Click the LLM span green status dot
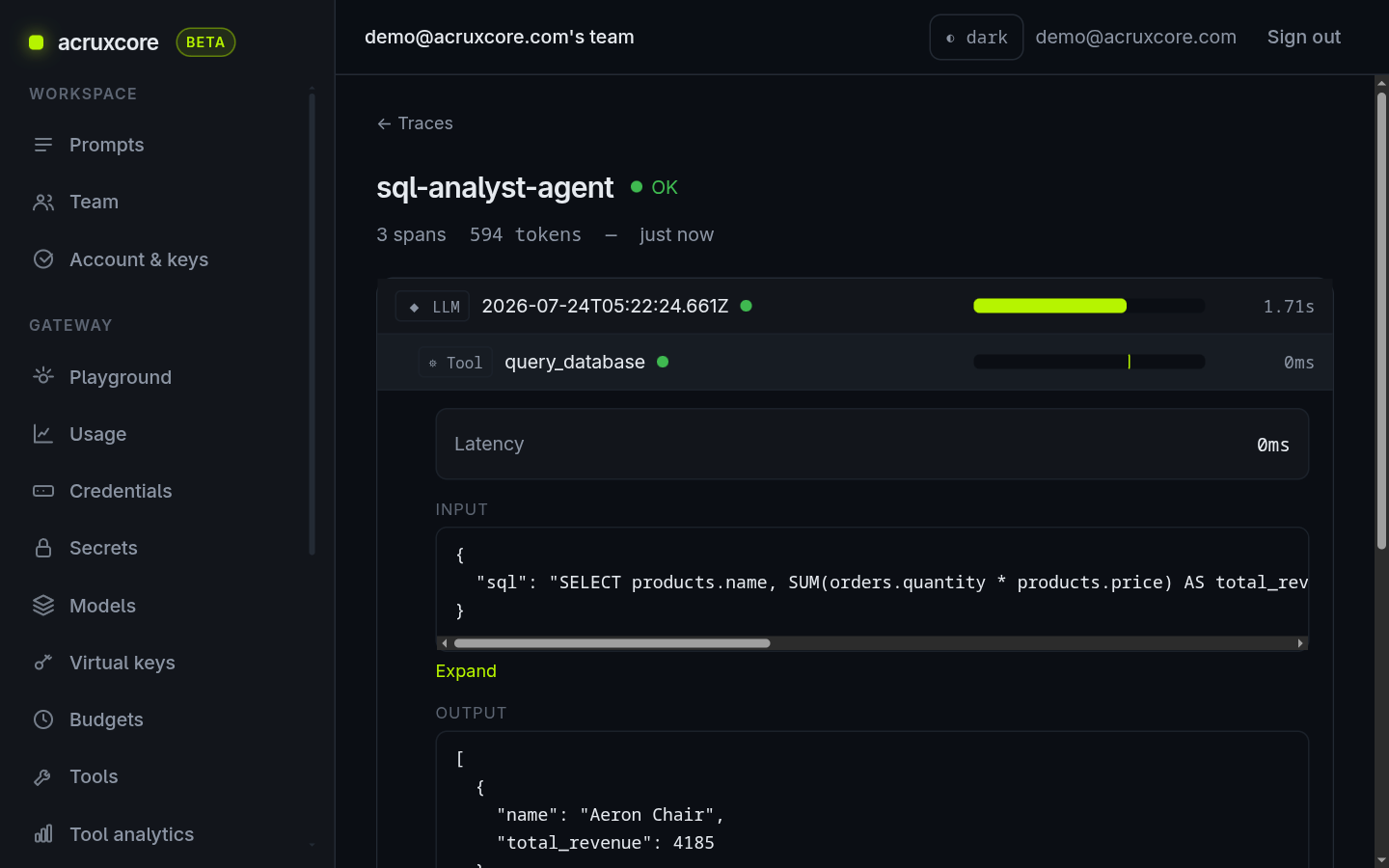Screen dimensions: 1389x868 [746, 306]
